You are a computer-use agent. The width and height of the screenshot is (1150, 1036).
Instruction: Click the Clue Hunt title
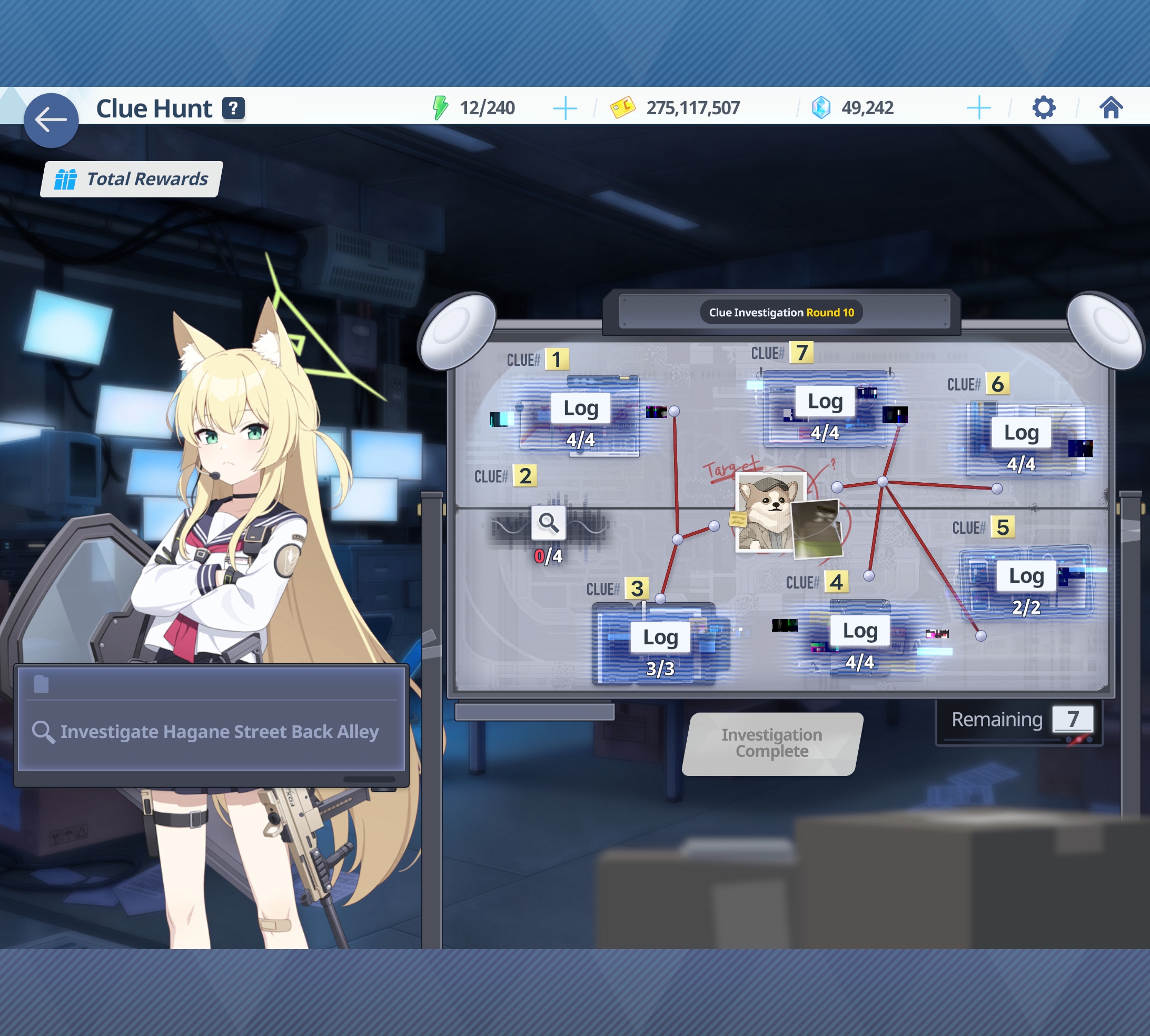[x=154, y=108]
